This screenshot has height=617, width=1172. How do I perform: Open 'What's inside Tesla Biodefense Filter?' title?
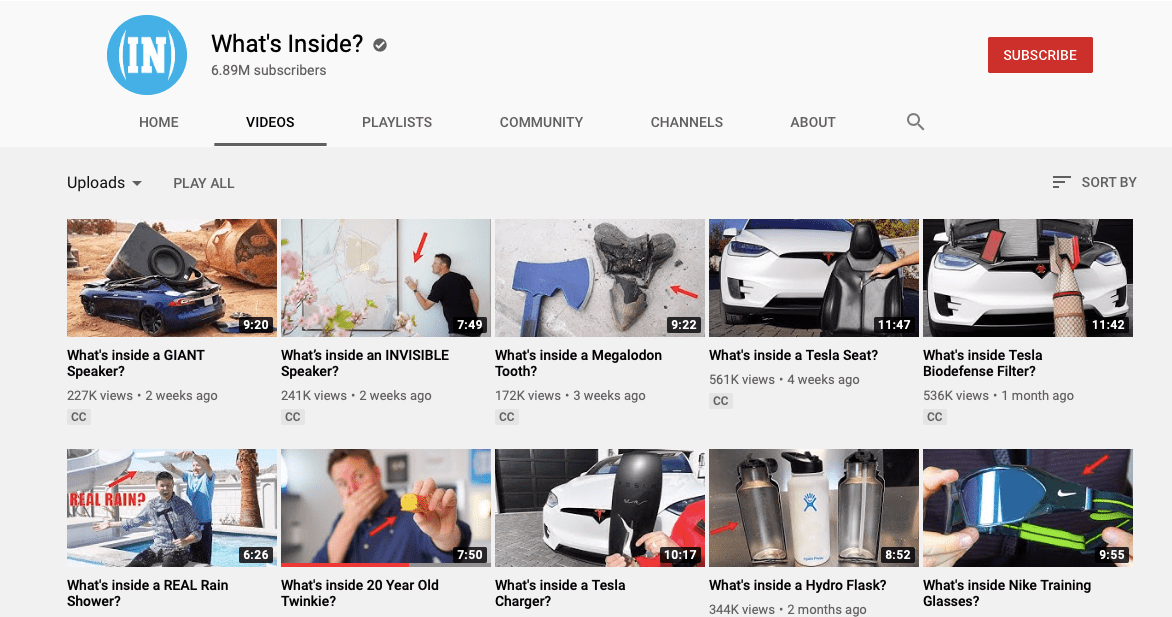[982, 363]
